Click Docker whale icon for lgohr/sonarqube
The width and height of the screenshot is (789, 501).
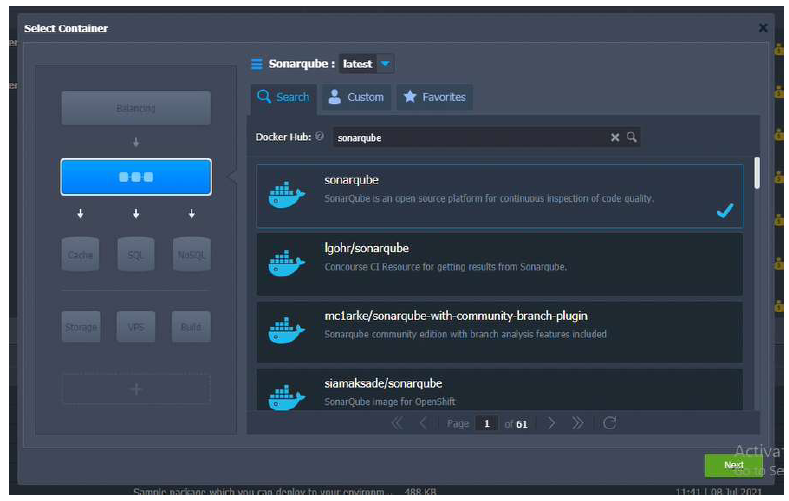pos(286,263)
